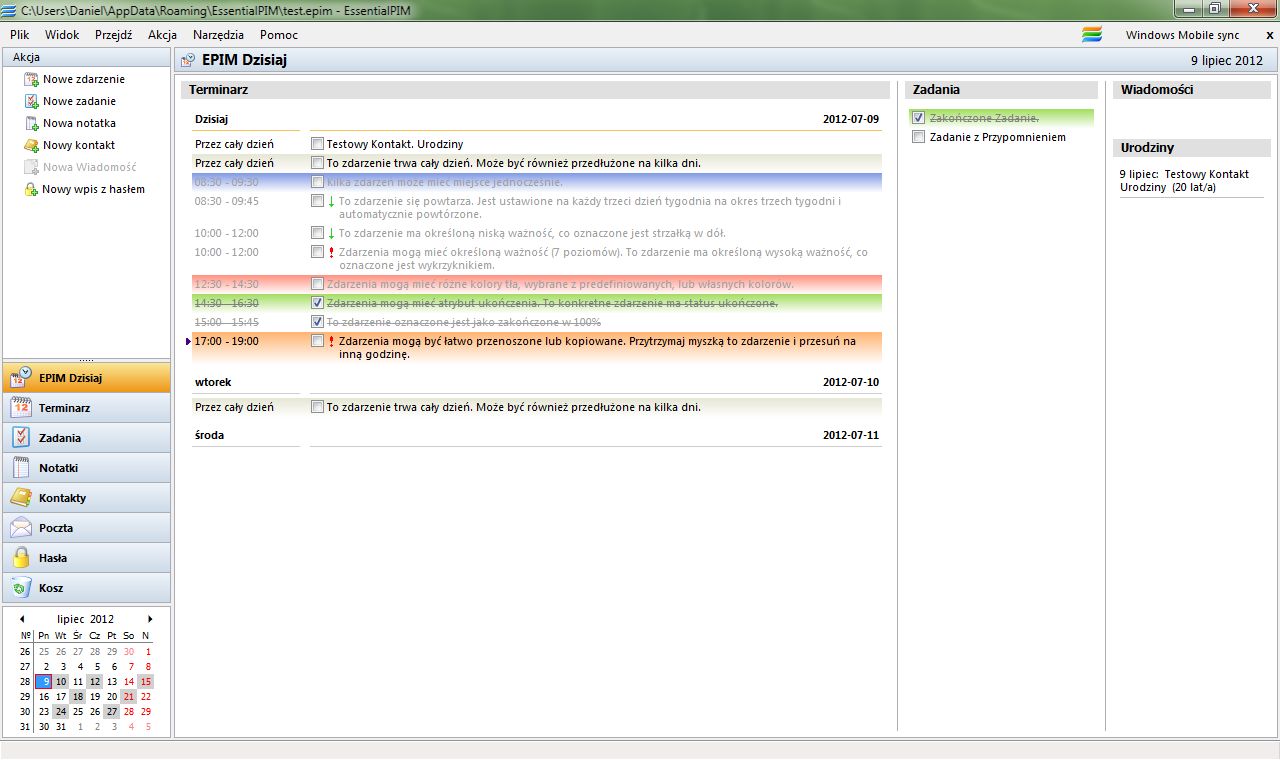Open the Poczta module in sidebar
This screenshot has height=760, width=1280.
pos(86,528)
